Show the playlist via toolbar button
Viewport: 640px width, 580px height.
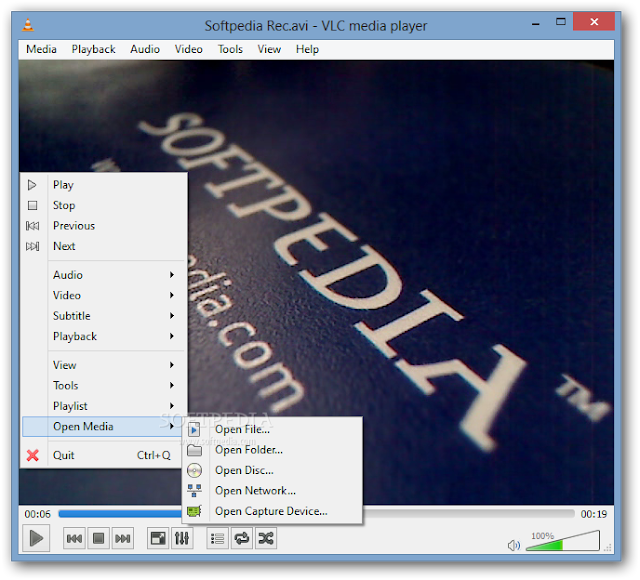(218, 538)
